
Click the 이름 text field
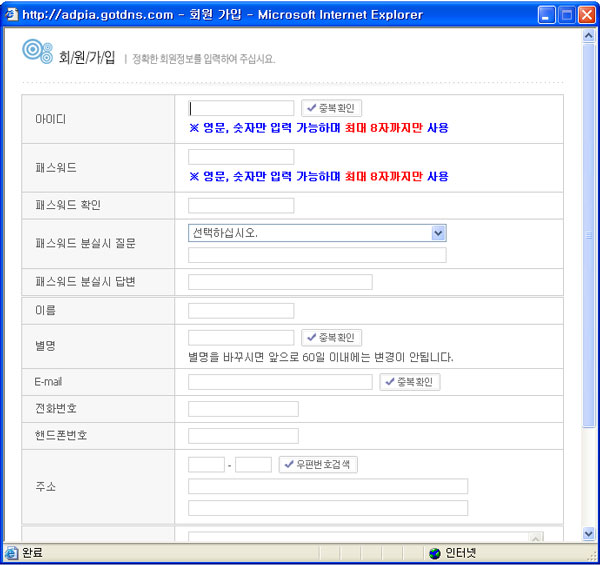[x=241, y=311]
